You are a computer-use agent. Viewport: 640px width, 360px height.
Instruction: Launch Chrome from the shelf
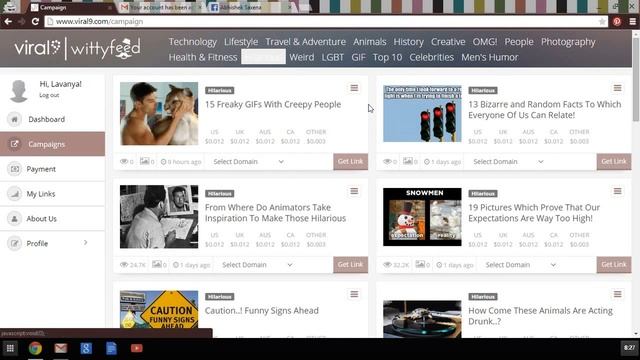35,348
